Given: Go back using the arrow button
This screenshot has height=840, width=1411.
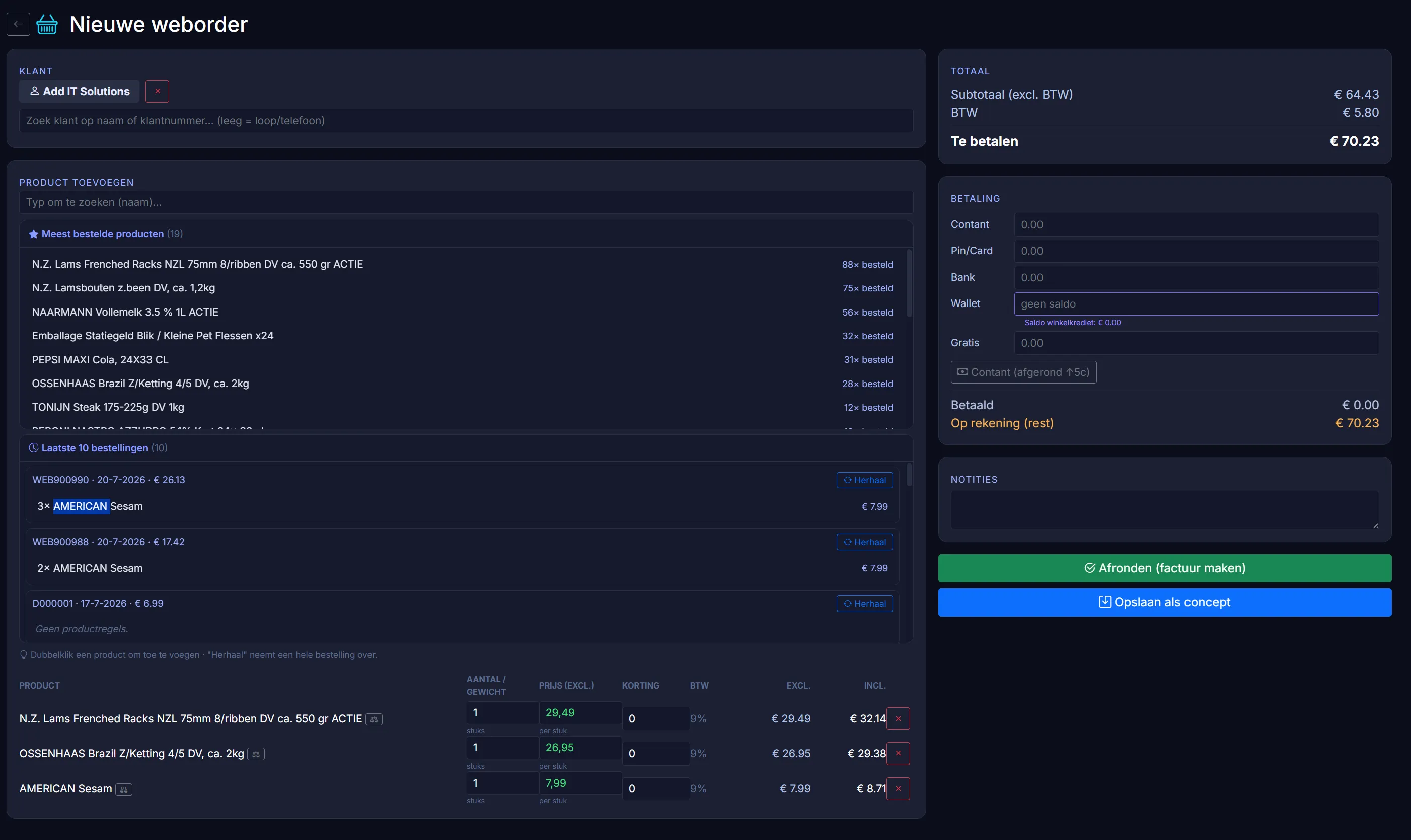Looking at the screenshot, I should click(x=18, y=24).
